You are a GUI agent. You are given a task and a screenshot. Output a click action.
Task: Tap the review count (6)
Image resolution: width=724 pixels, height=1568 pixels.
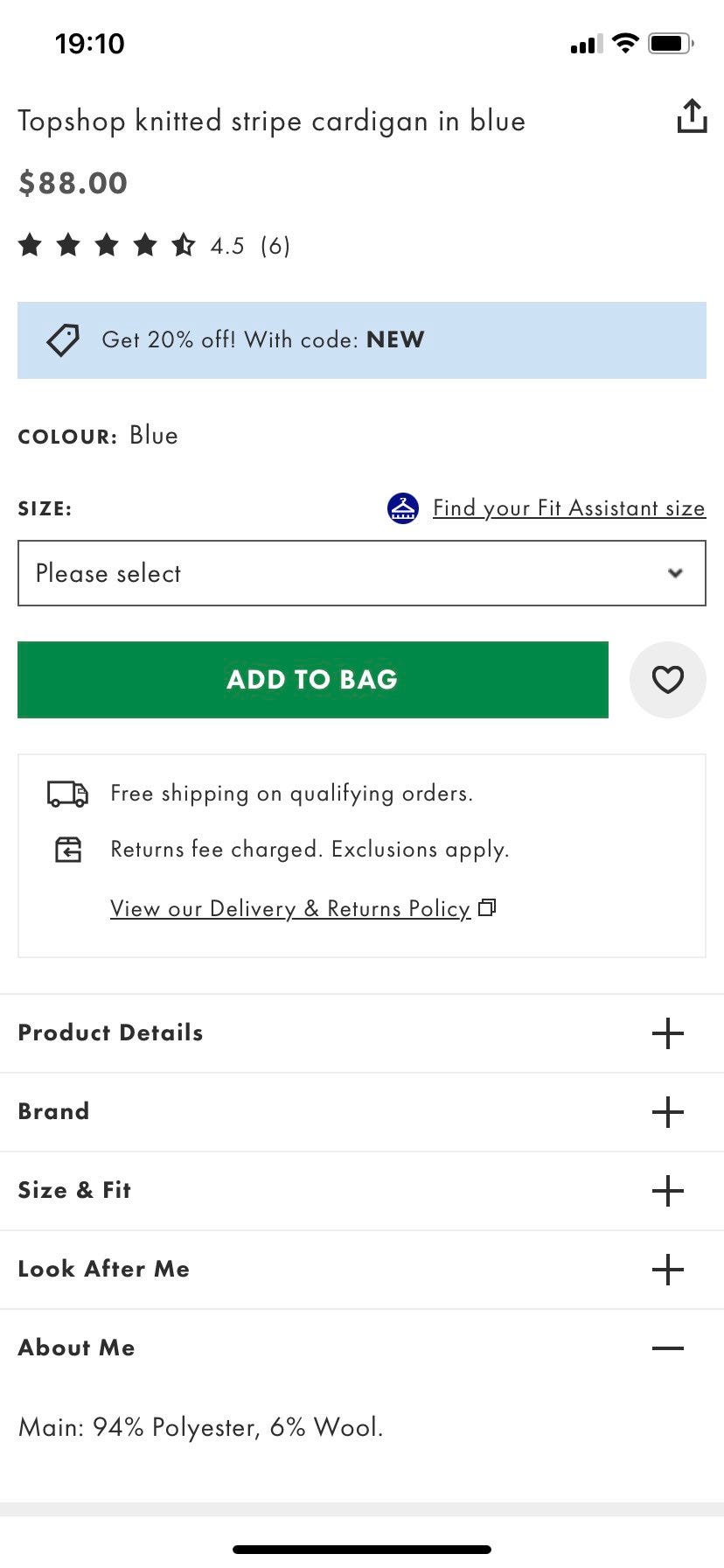275,246
